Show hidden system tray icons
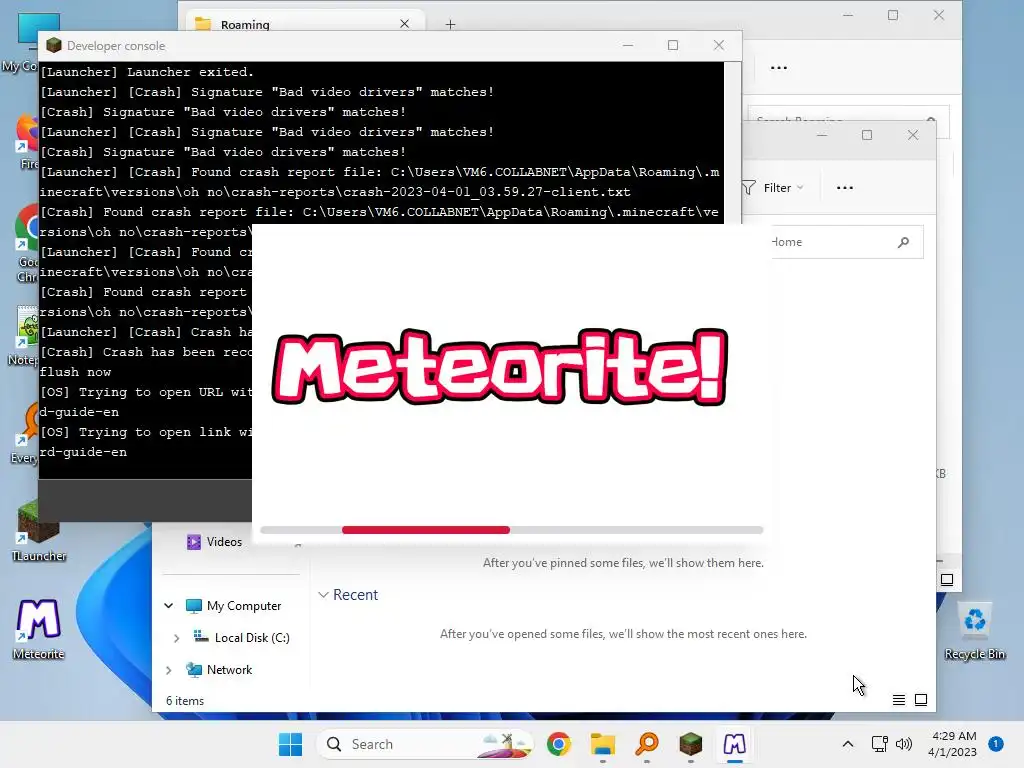Viewport: 1024px width, 768px height. click(848, 744)
